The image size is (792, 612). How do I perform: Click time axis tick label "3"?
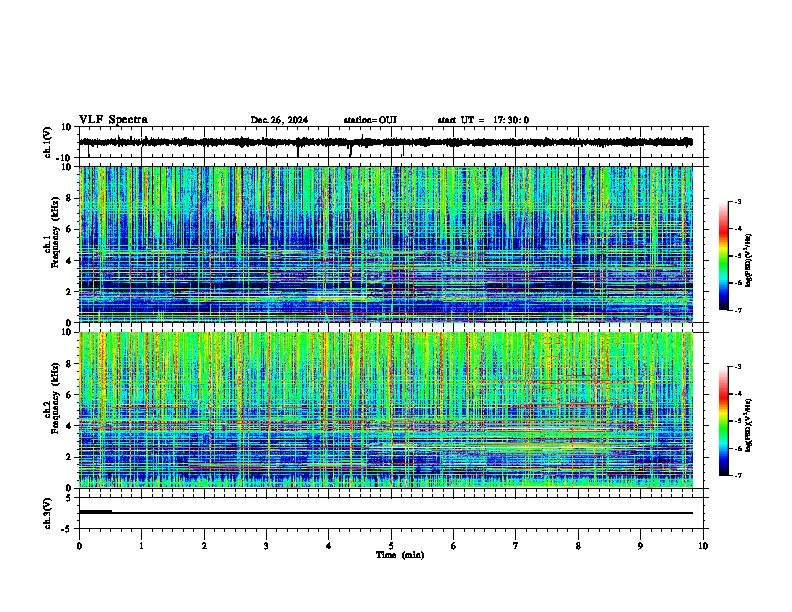[x=266, y=546]
